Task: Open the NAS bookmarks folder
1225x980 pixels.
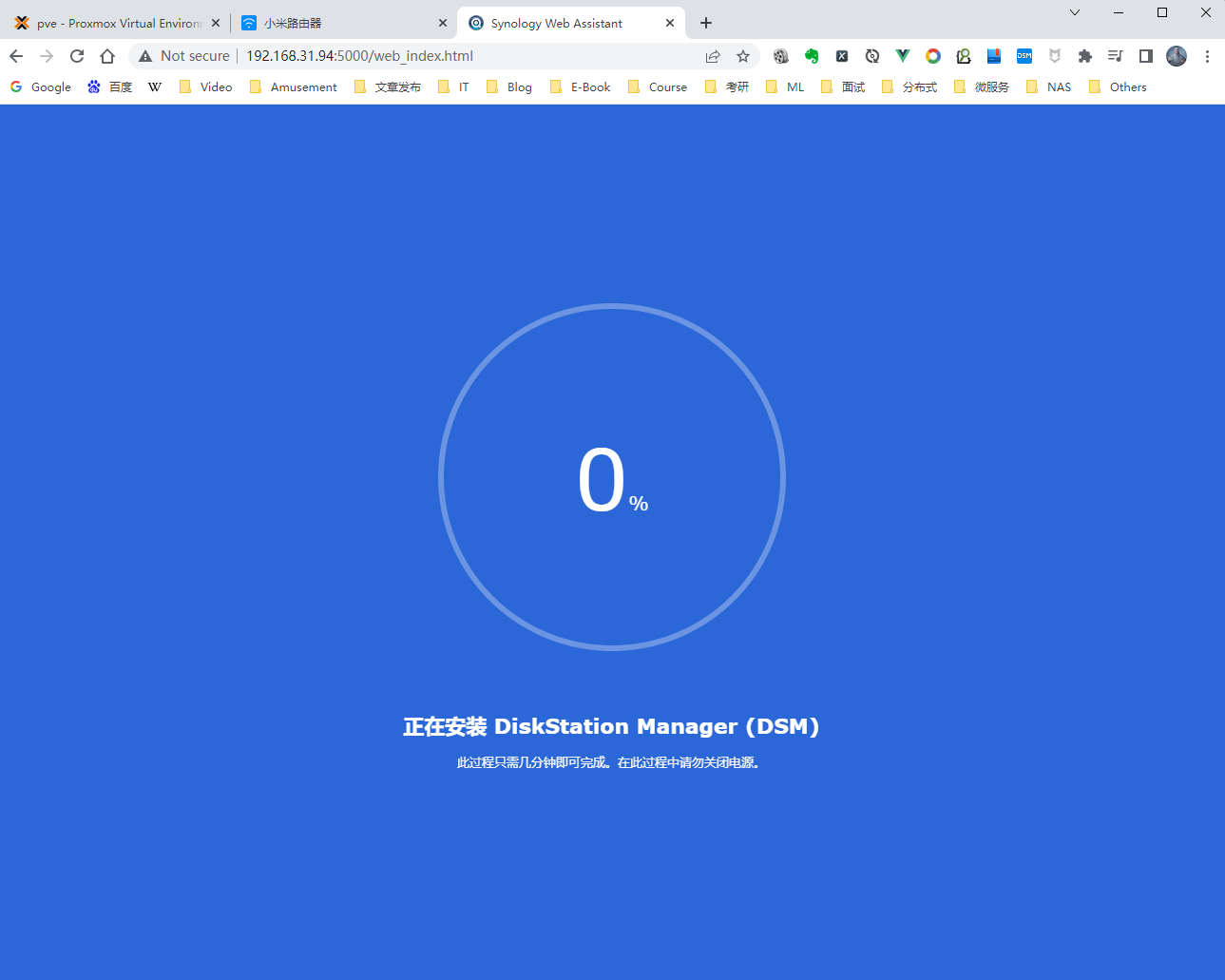Action: pos(1049,86)
